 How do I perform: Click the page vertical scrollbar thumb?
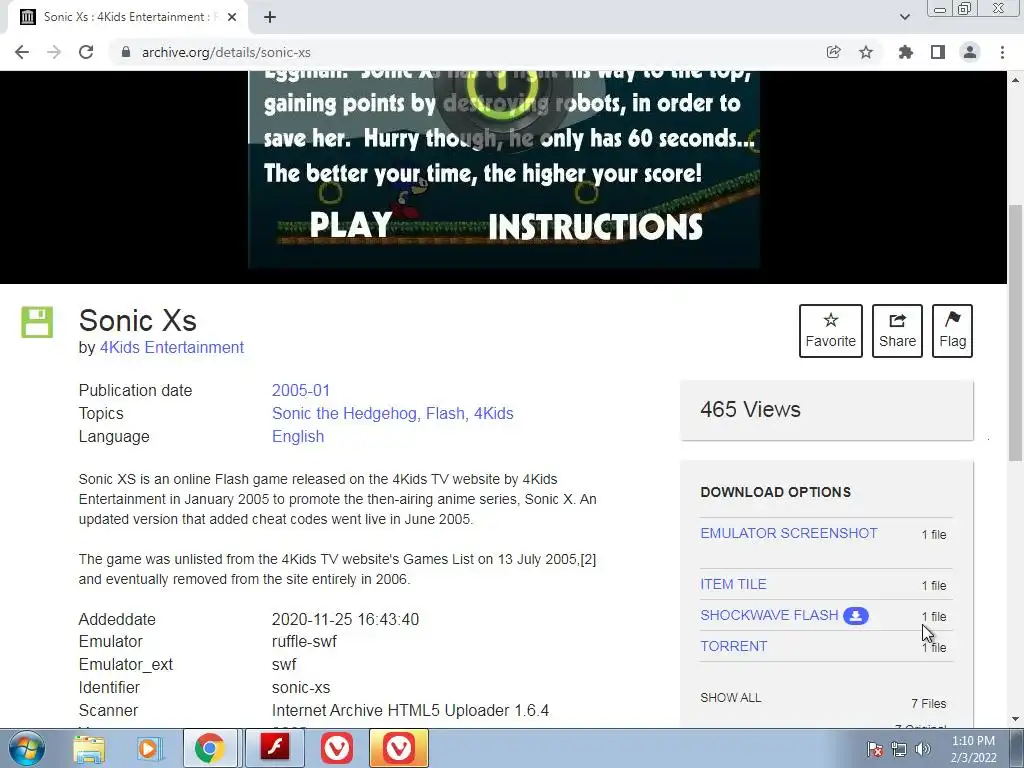1016,333
